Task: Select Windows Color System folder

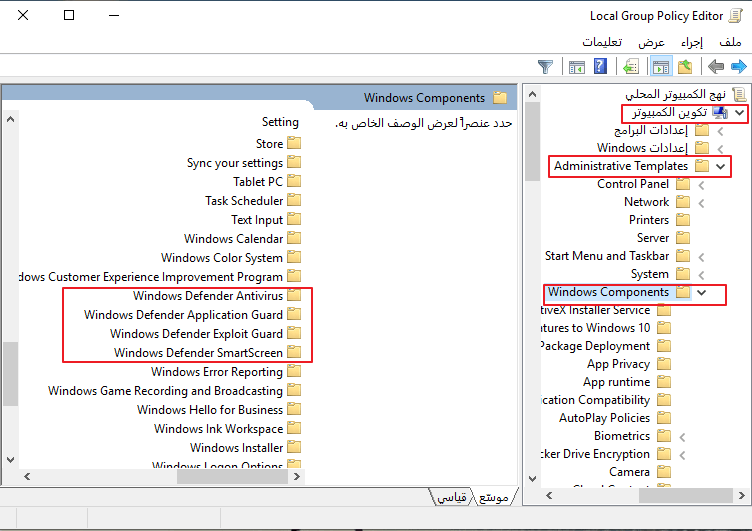Action: pos(231,258)
